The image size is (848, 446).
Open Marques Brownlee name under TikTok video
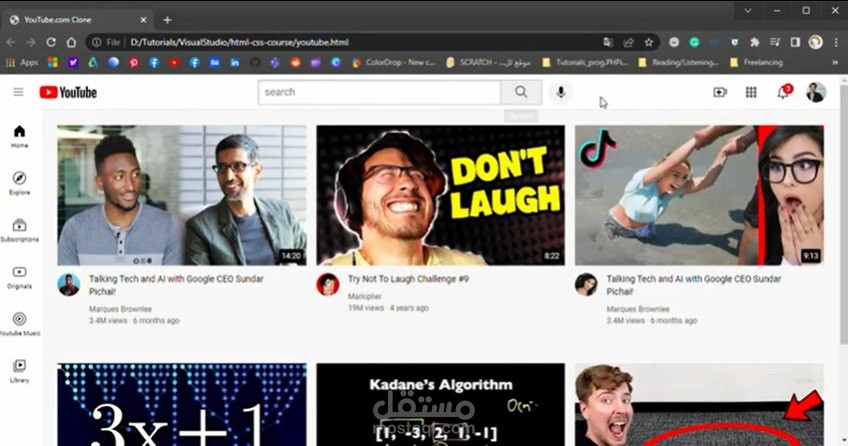pyautogui.click(x=638, y=309)
